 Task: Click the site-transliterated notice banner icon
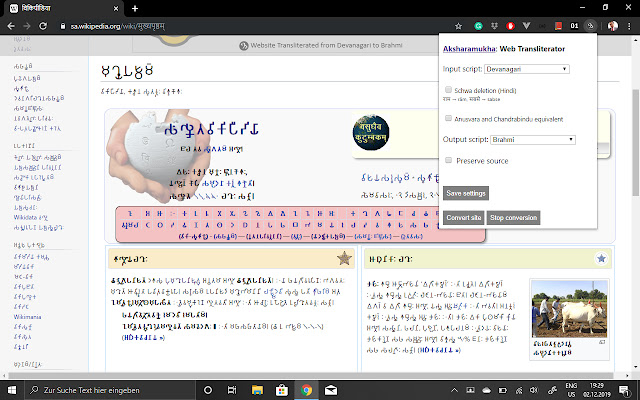point(244,46)
